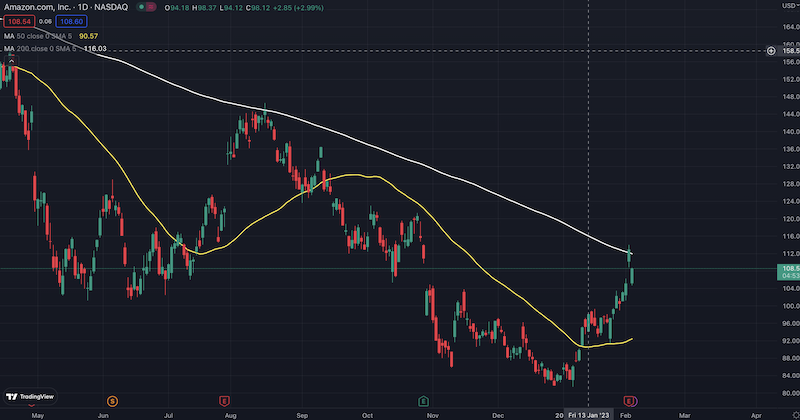Click the O94.18 open value
Image resolution: width=800 pixels, height=420 pixels.
(x=177, y=8)
